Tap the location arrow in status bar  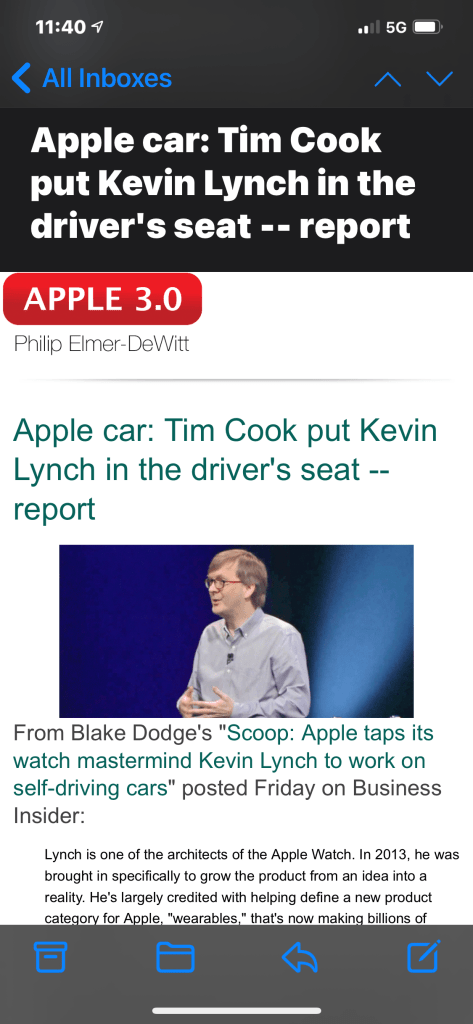pos(99,27)
